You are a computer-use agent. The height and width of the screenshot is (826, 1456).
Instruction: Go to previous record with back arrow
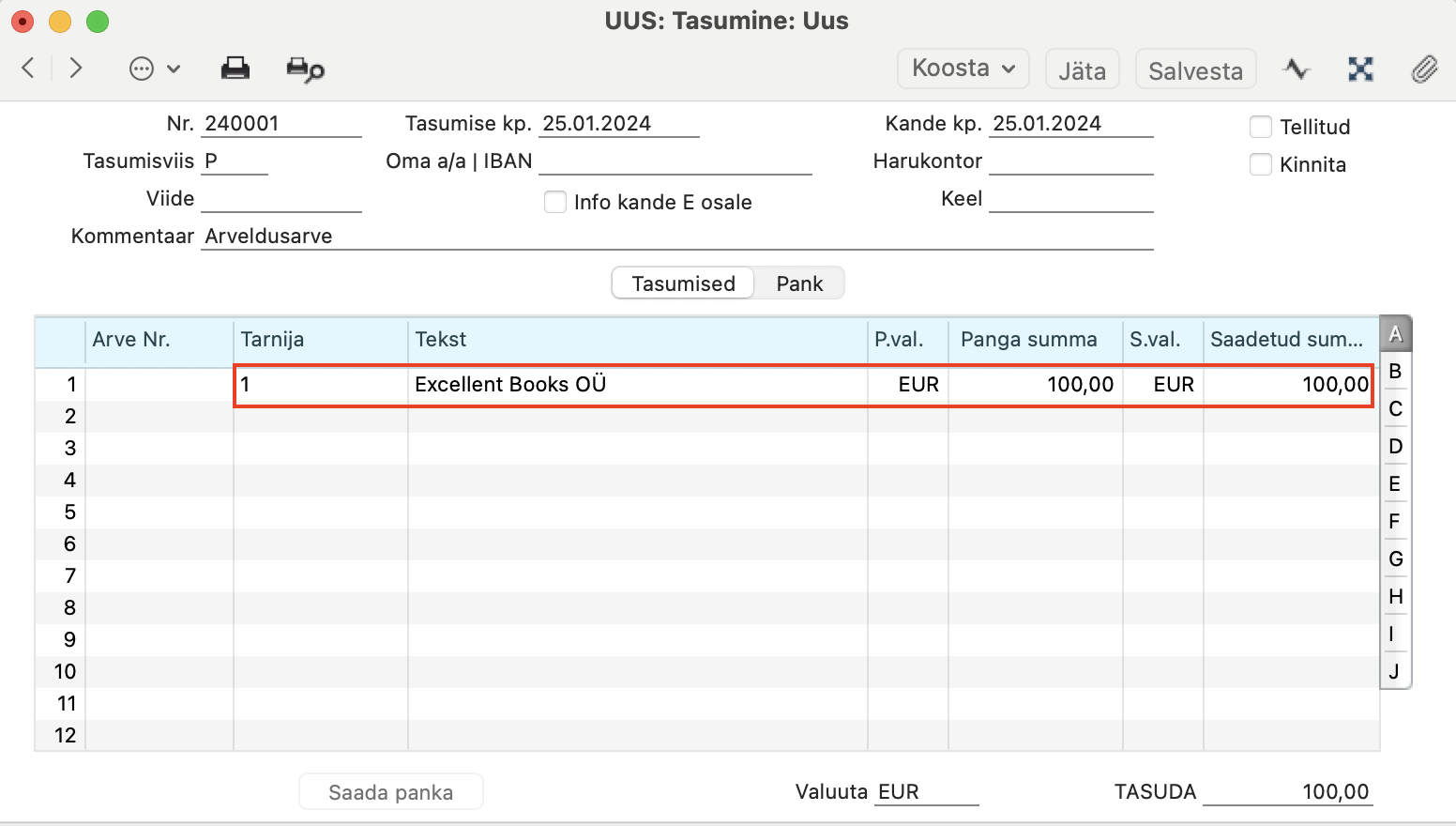coord(28,68)
